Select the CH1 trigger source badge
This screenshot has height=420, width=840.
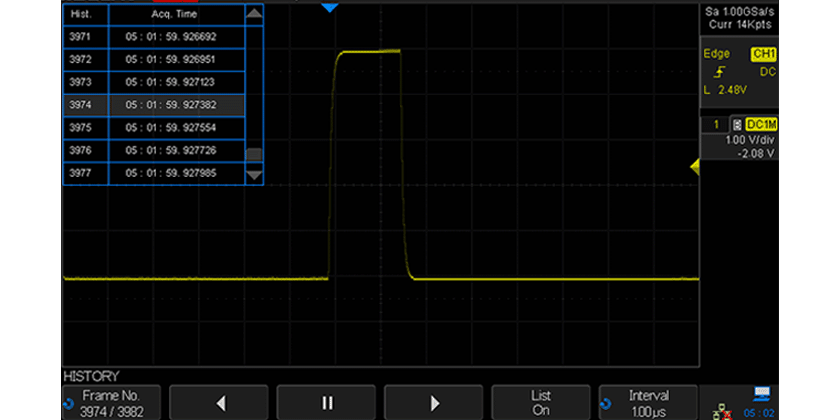point(762,54)
